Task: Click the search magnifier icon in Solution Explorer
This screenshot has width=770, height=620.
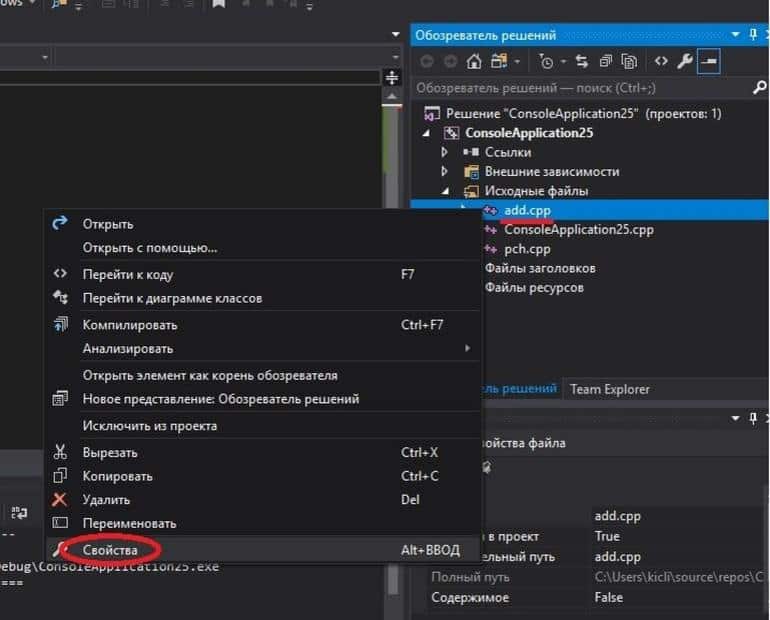Action: [x=759, y=88]
